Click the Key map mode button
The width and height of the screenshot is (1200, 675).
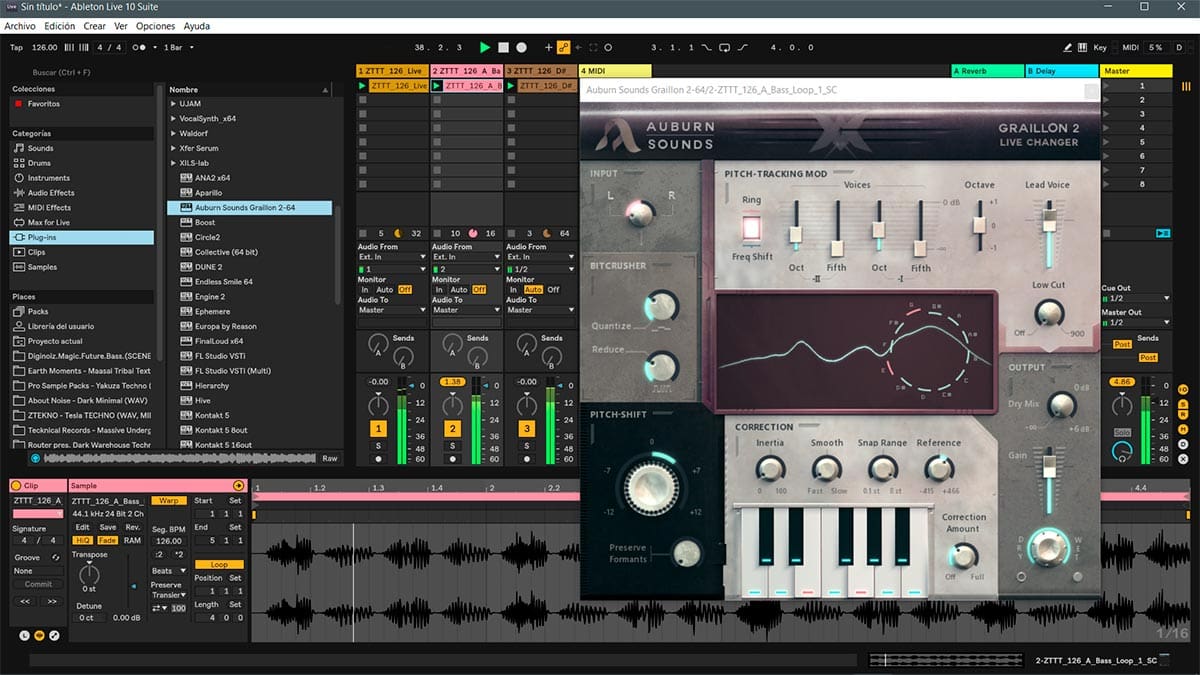(1100, 47)
